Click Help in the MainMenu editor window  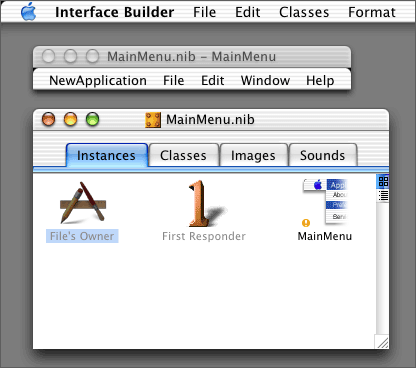point(320,81)
